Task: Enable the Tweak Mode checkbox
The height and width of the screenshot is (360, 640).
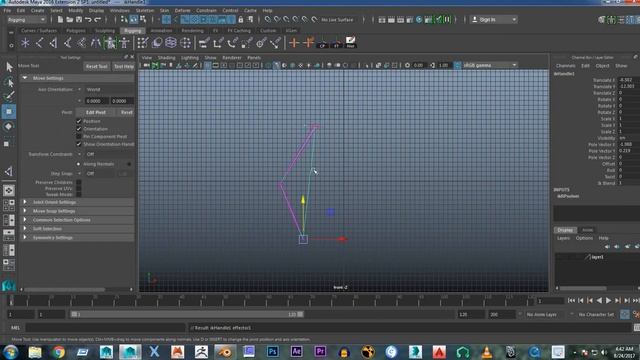Action: point(79,194)
